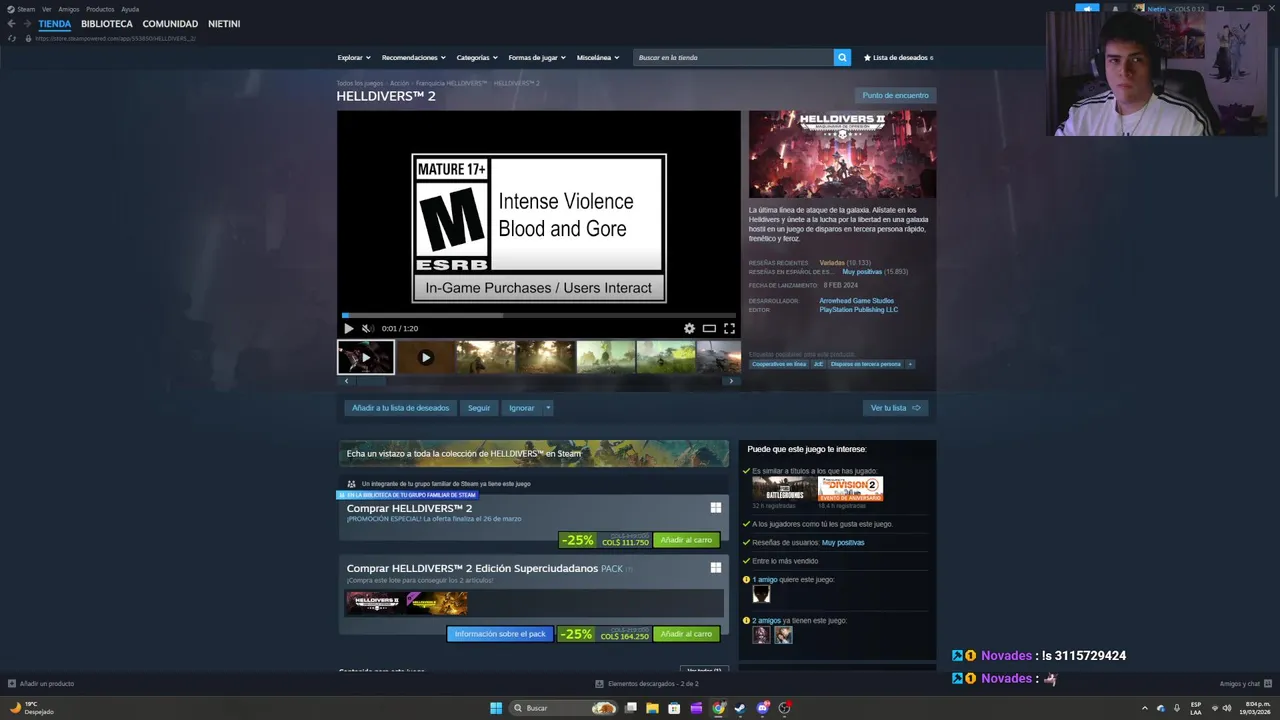Screen dimensions: 1280x720
Task: Expand the Formas de jugar dropdown
Action: click(x=537, y=58)
